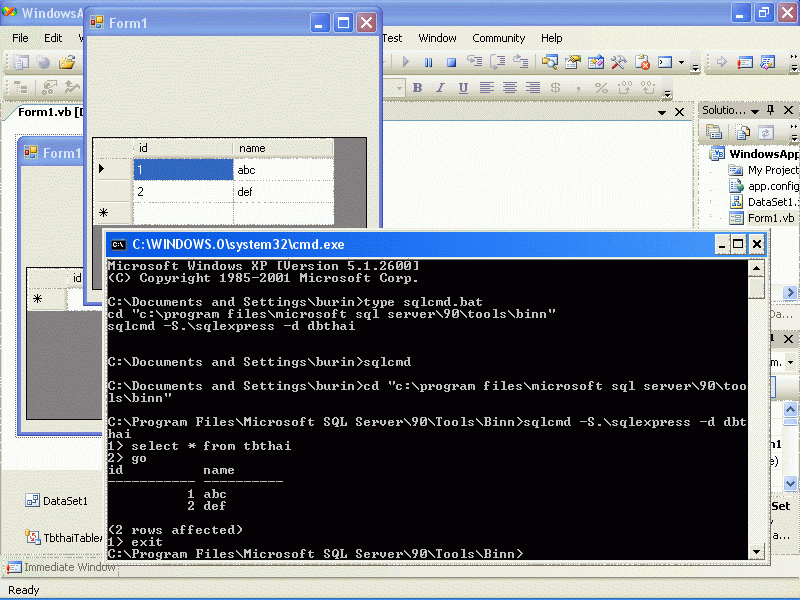The height and width of the screenshot is (600, 800).
Task: Select the abc cell in Form1 grid
Action: tap(284, 170)
